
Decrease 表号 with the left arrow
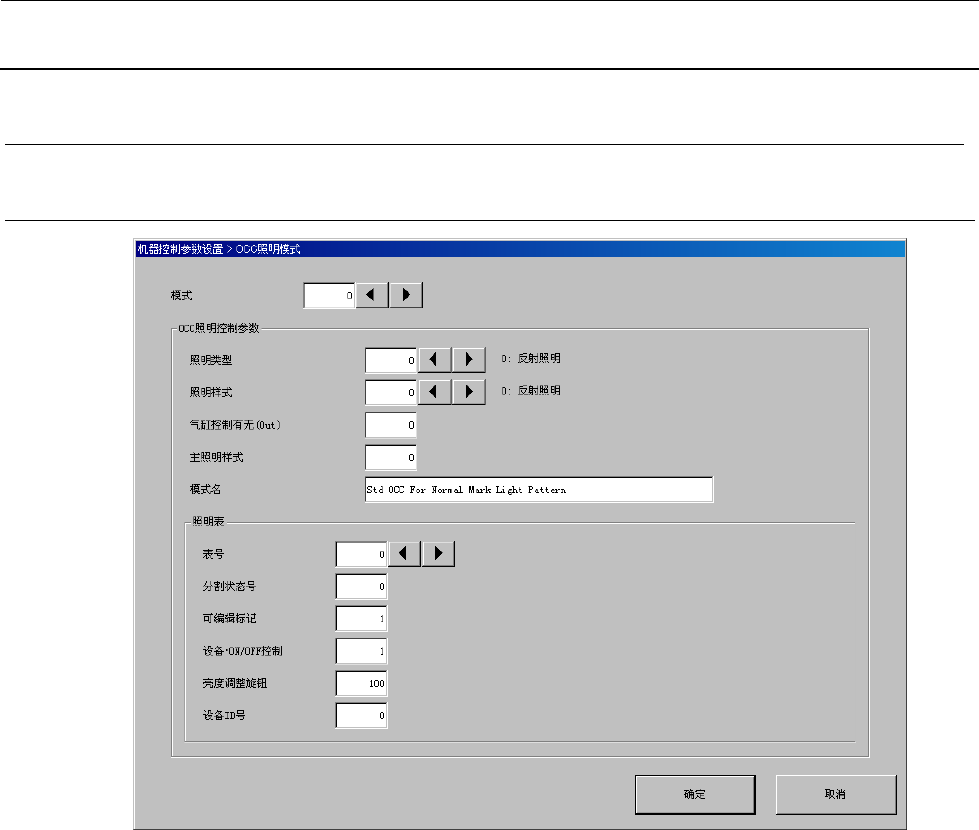(x=405, y=554)
